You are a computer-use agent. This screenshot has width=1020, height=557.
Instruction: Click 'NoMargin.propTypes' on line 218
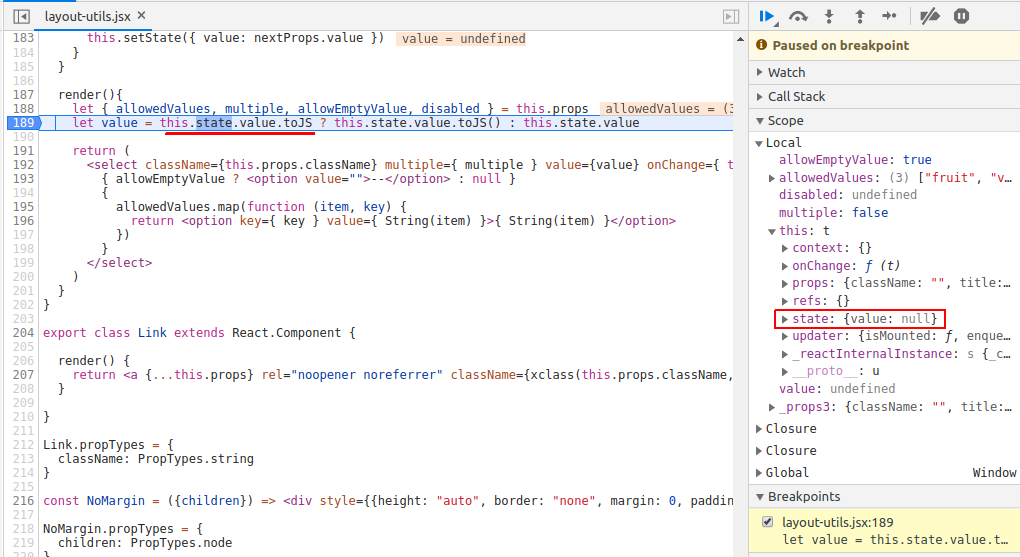pos(108,528)
